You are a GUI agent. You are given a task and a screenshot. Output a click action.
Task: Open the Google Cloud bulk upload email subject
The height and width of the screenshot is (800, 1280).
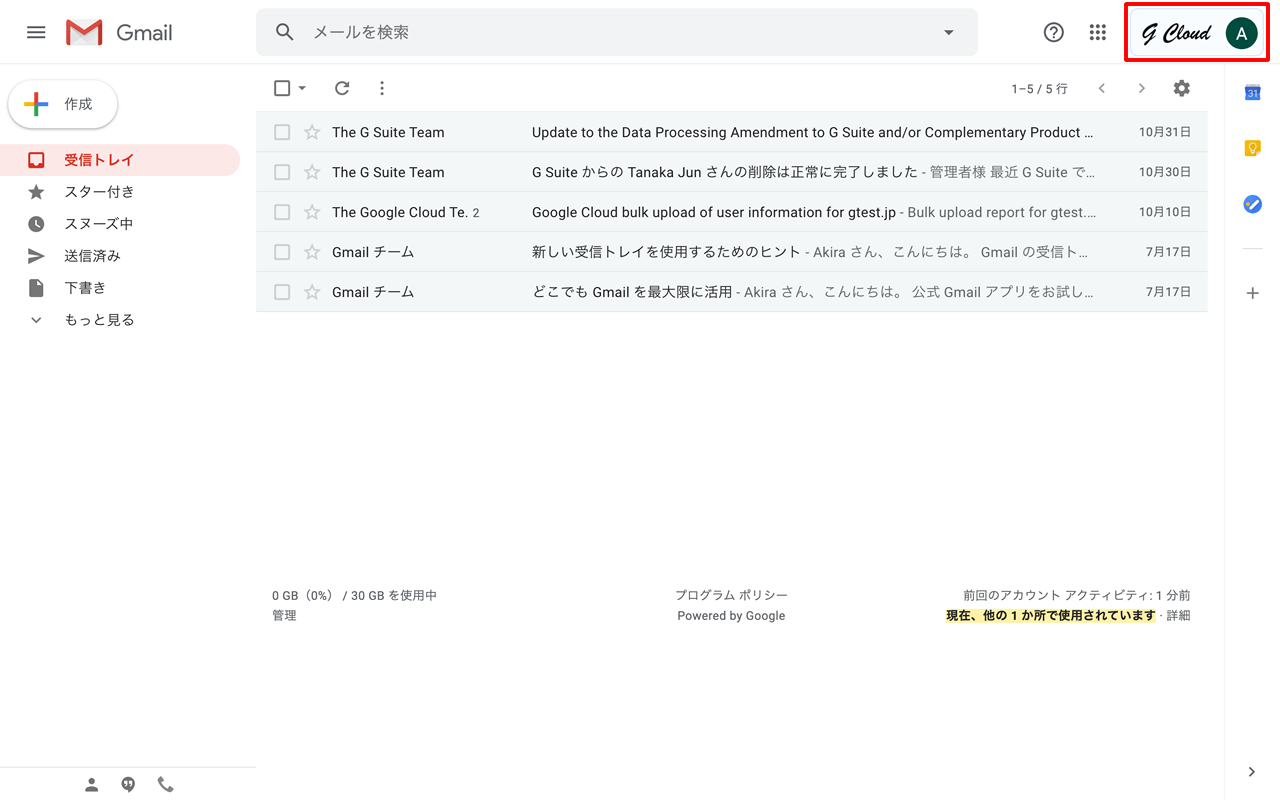pyautogui.click(x=714, y=212)
